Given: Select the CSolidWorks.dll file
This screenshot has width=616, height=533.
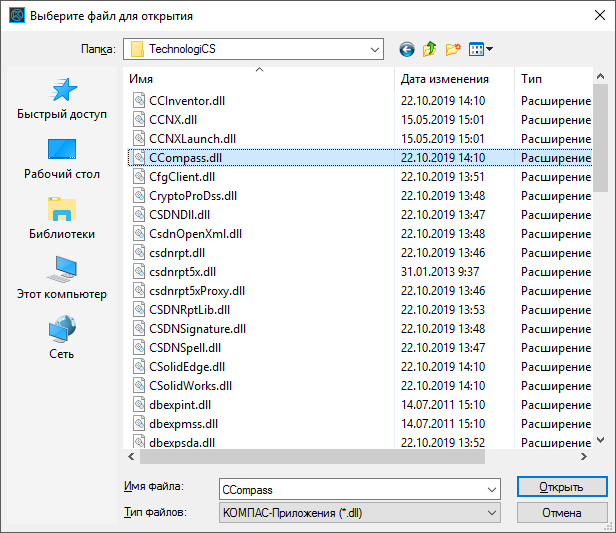Looking at the screenshot, I should coord(189,385).
